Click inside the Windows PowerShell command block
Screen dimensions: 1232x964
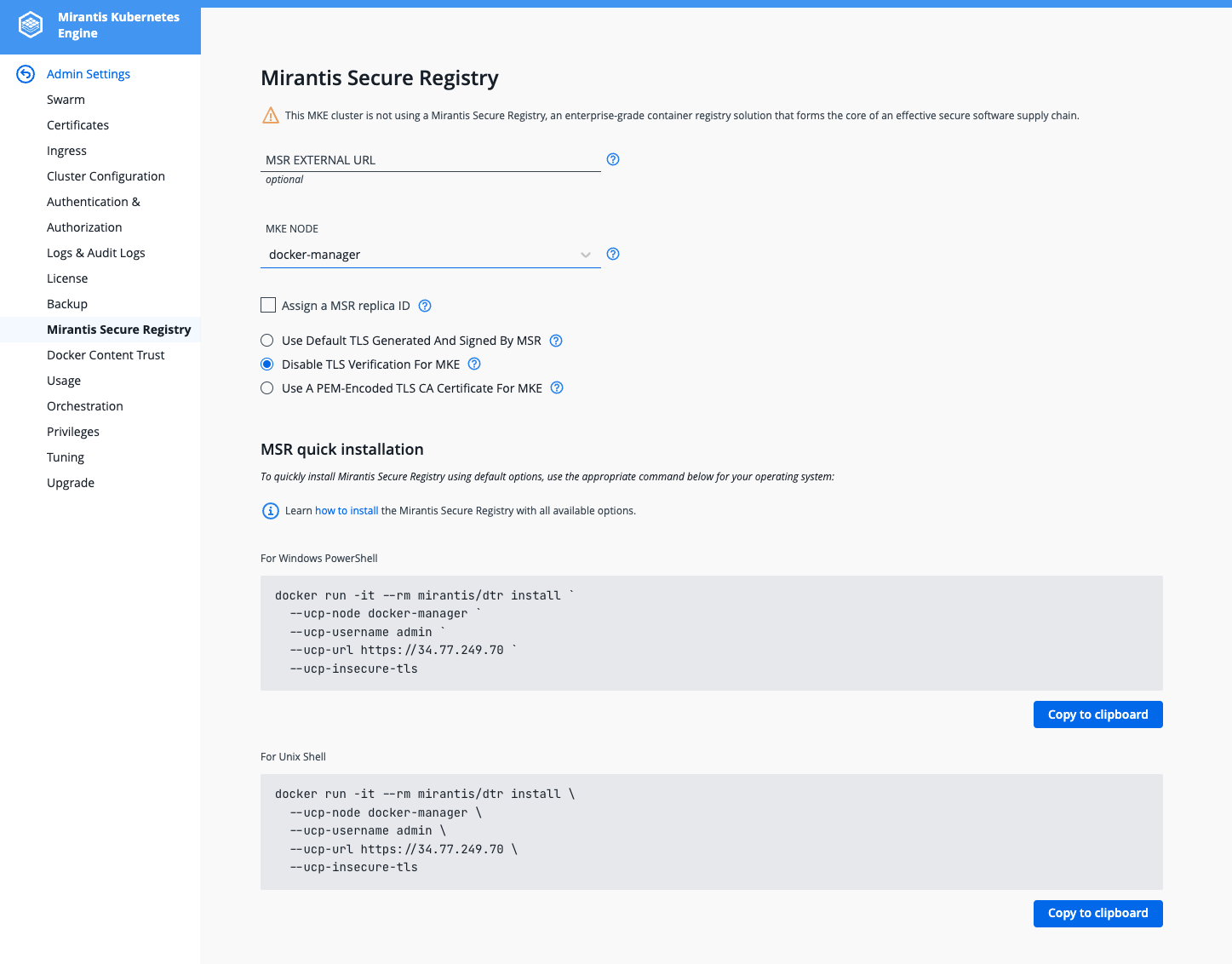pos(712,633)
